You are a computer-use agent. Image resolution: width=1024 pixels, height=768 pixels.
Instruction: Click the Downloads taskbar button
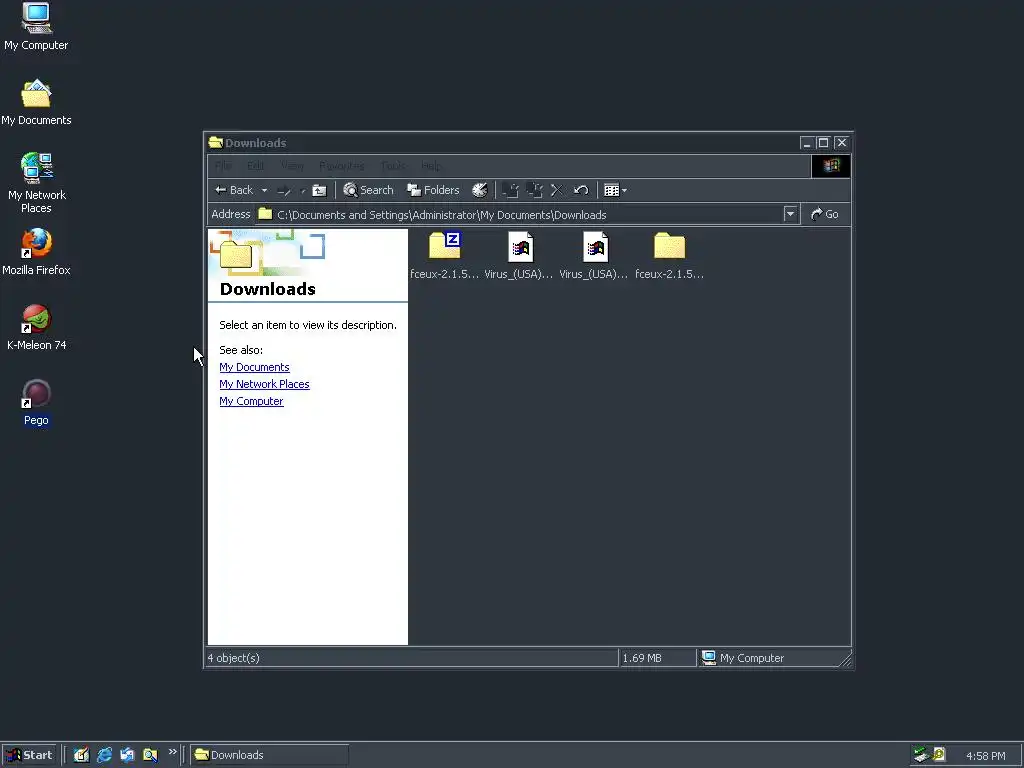(x=270, y=755)
